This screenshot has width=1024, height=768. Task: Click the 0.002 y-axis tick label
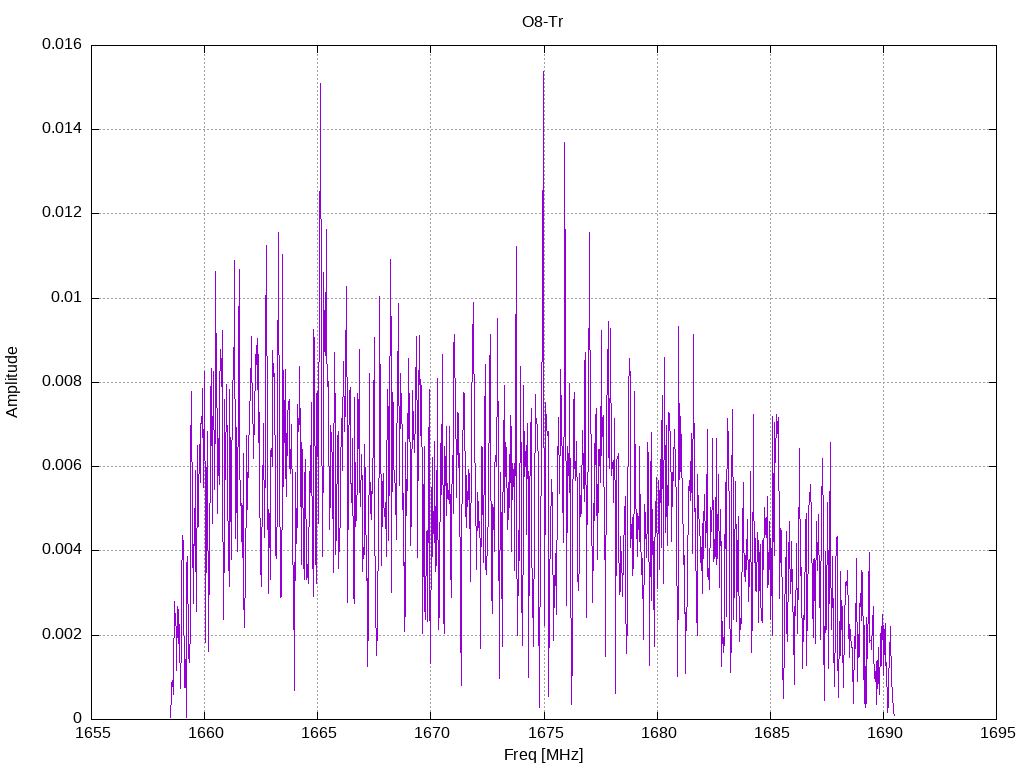point(62,635)
